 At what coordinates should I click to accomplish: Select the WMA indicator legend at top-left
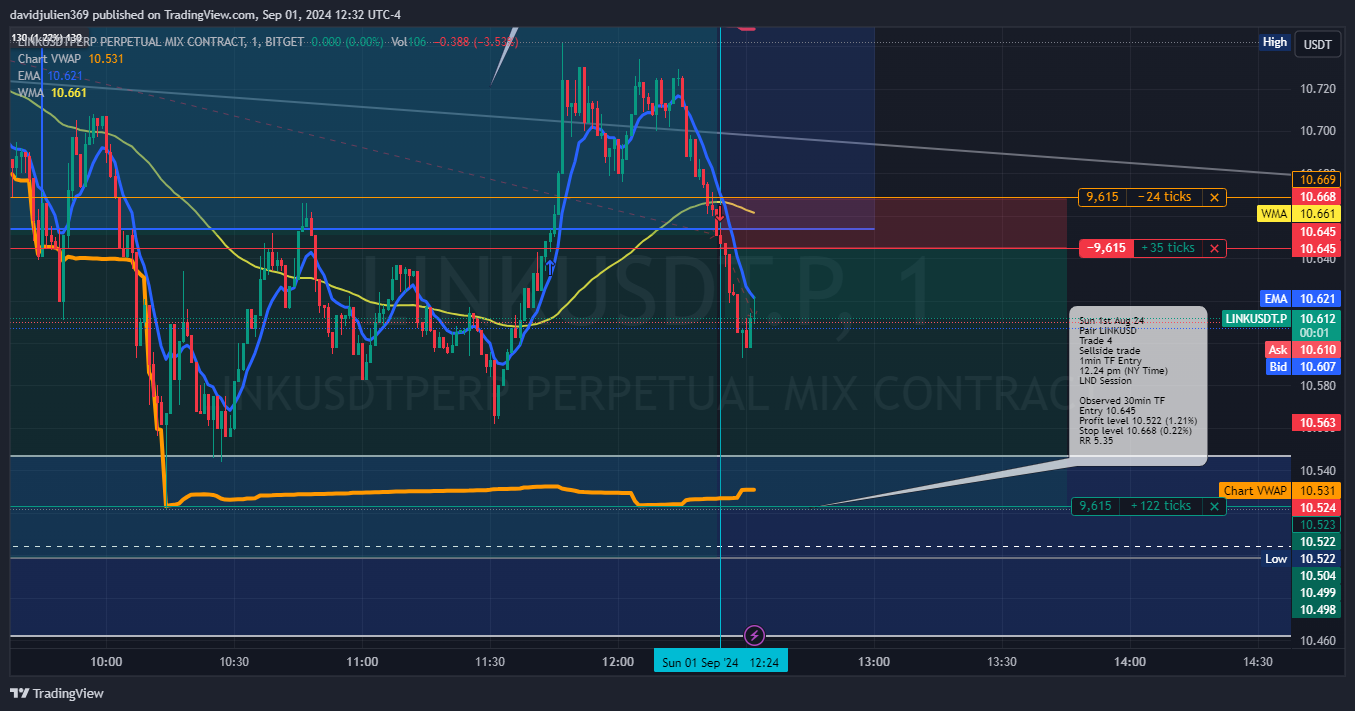click(52, 93)
